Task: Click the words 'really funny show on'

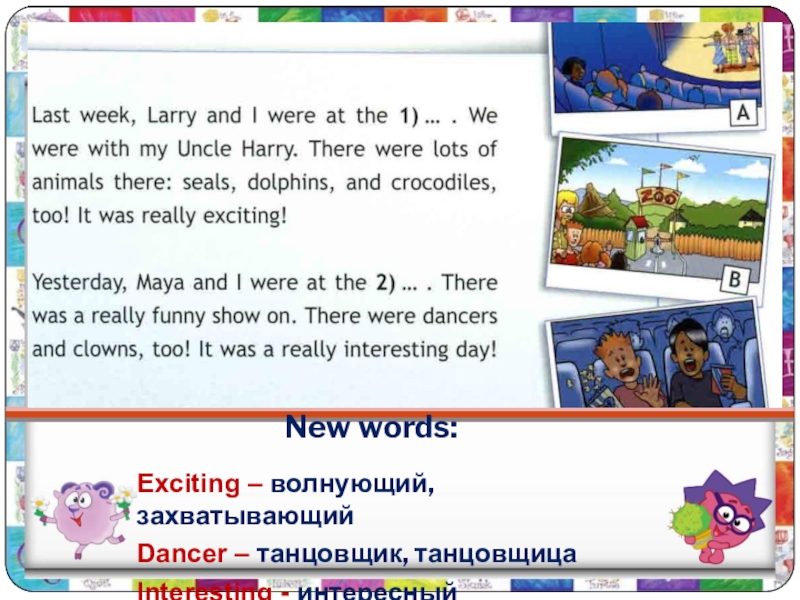Action: 193,316
